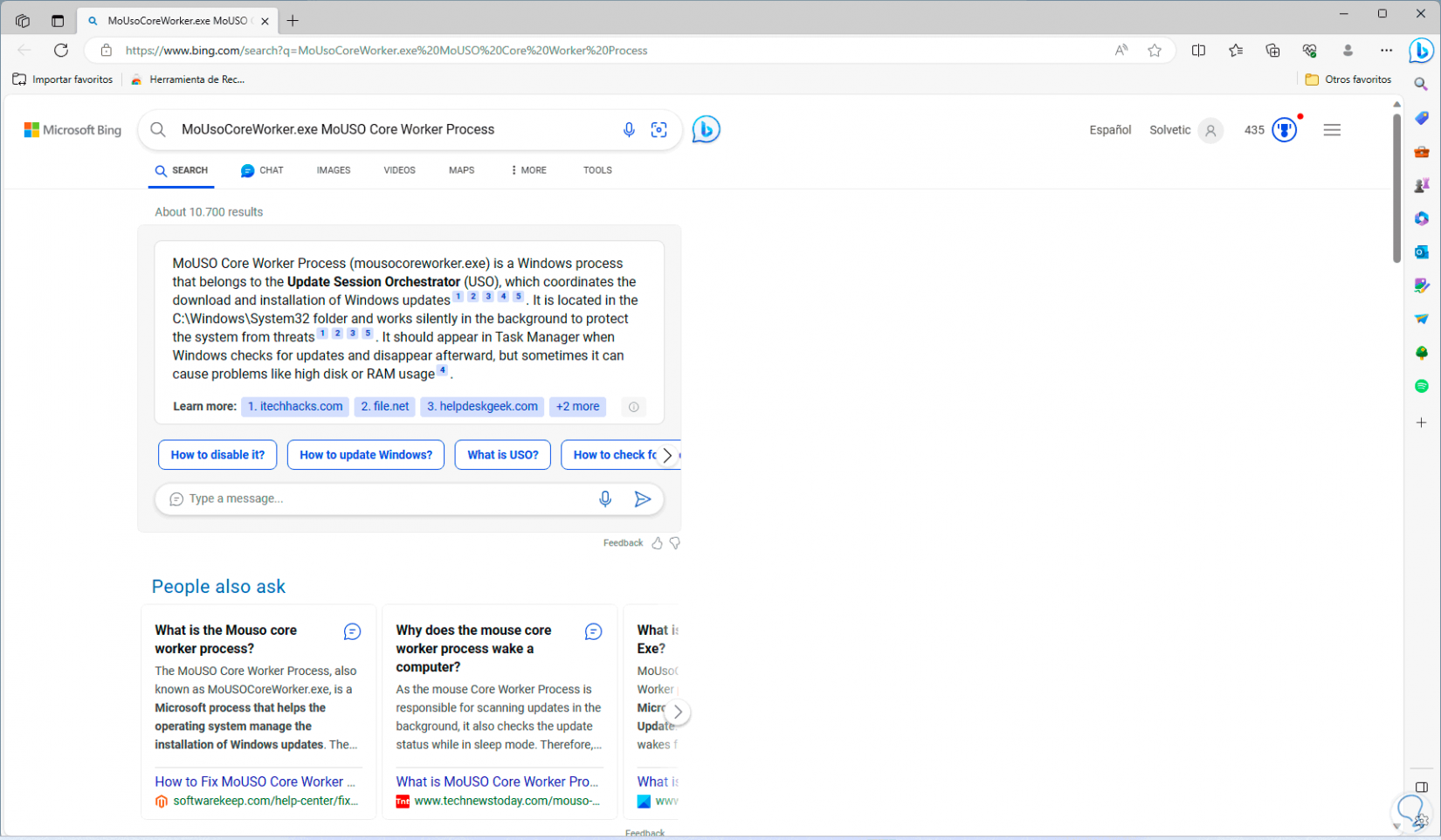Open the Collections icon in the toolbar
The image size is (1441, 840).
point(1272,51)
